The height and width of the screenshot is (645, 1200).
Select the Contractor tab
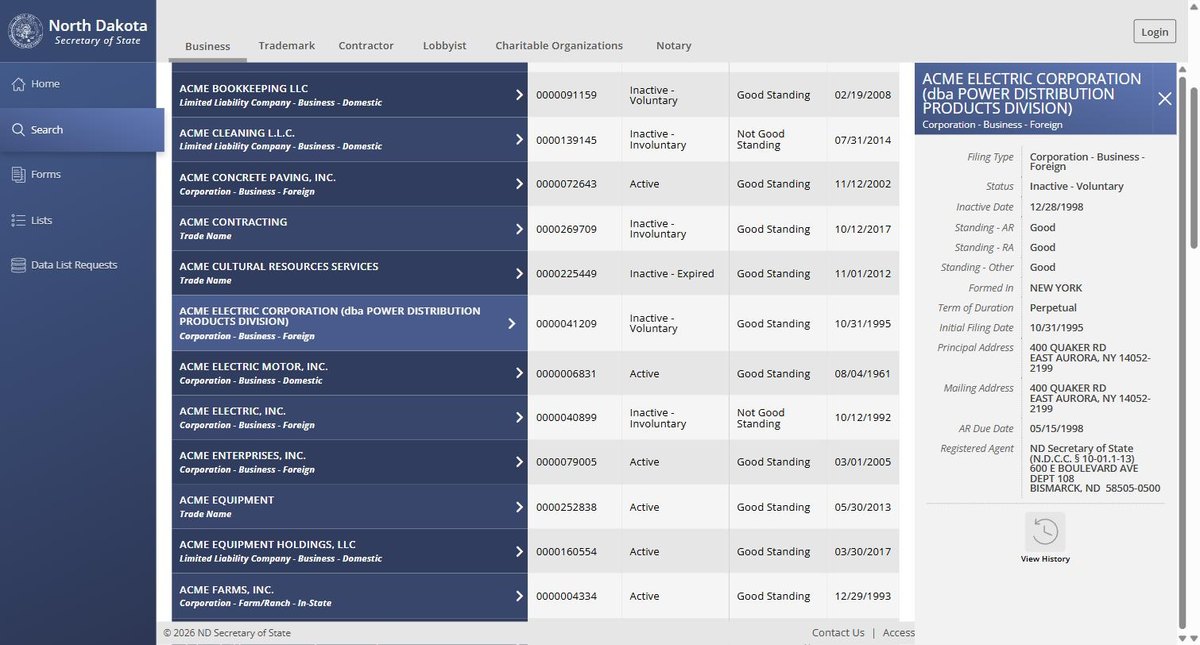click(366, 46)
